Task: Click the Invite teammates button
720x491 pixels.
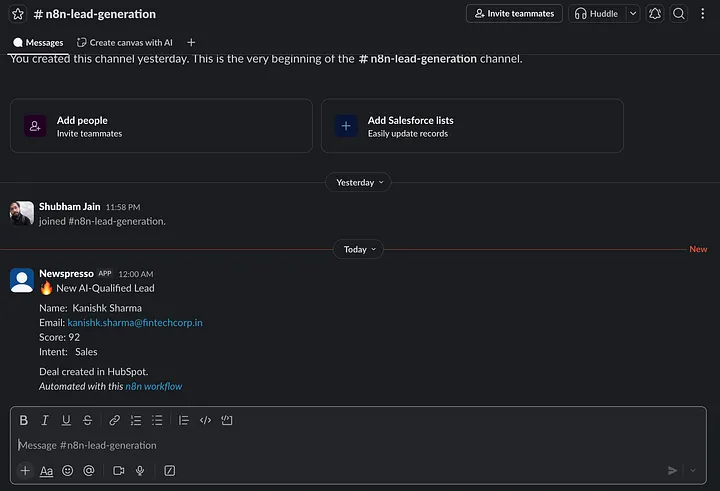Action: [x=514, y=14]
